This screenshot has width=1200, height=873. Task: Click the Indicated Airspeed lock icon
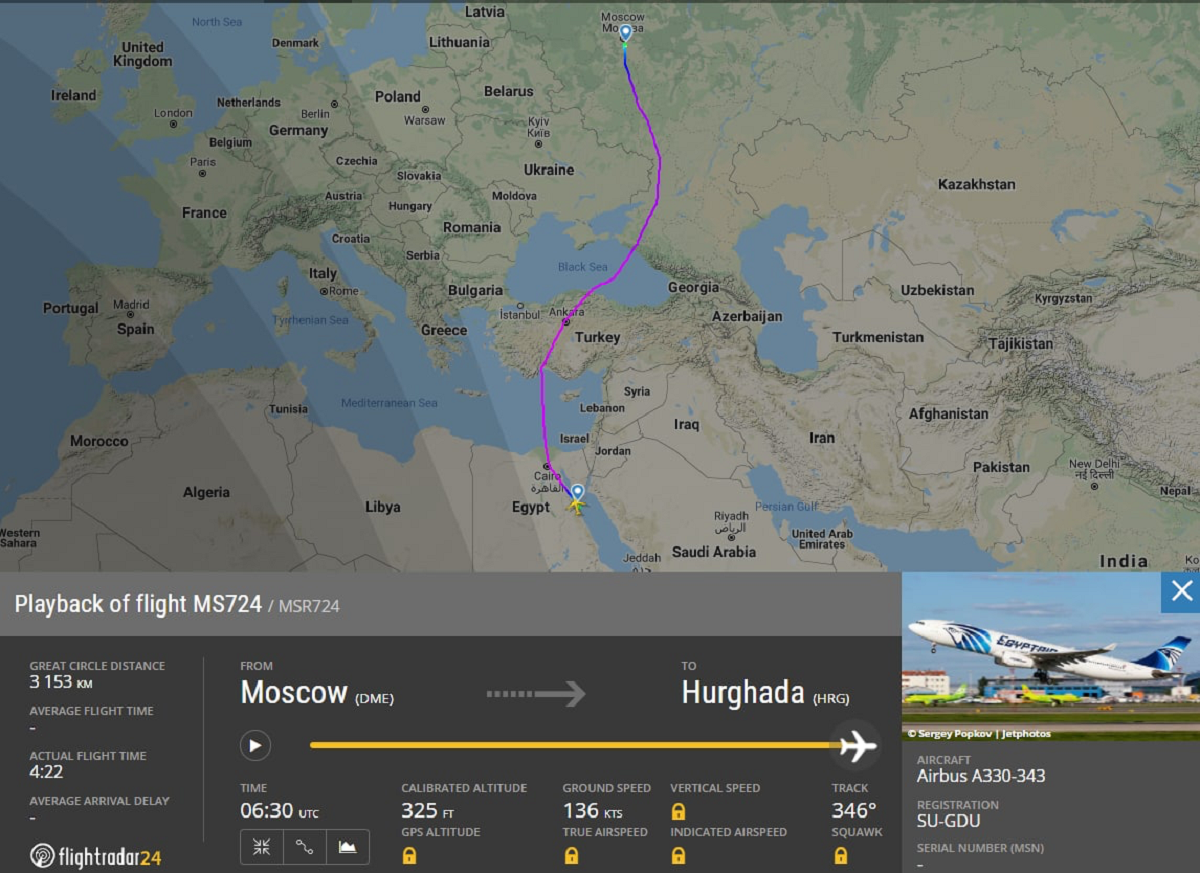[x=678, y=855]
